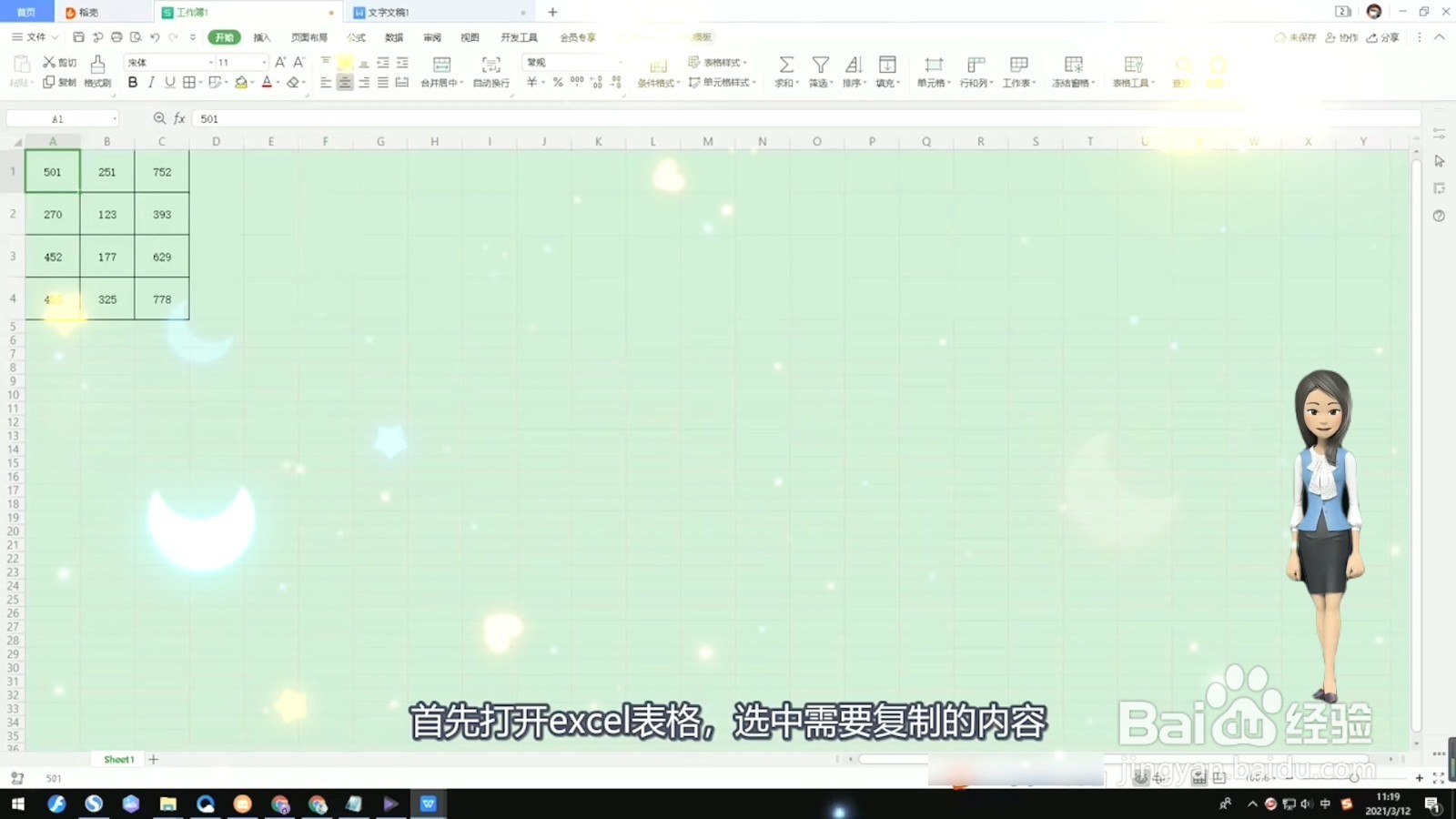Align text left in cell
Viewport: 1456px width, 819px height.
(x=326, y=82)
